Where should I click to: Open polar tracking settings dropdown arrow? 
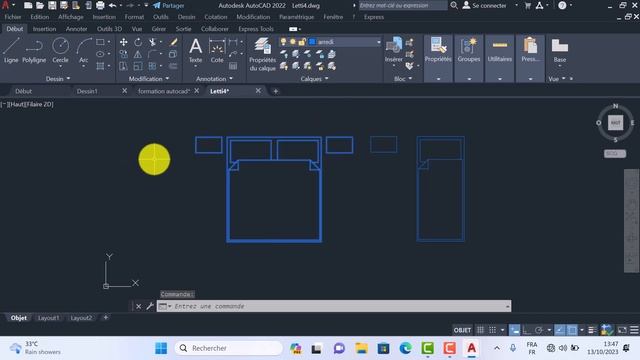pyautogui.click(x=549, y=330)
